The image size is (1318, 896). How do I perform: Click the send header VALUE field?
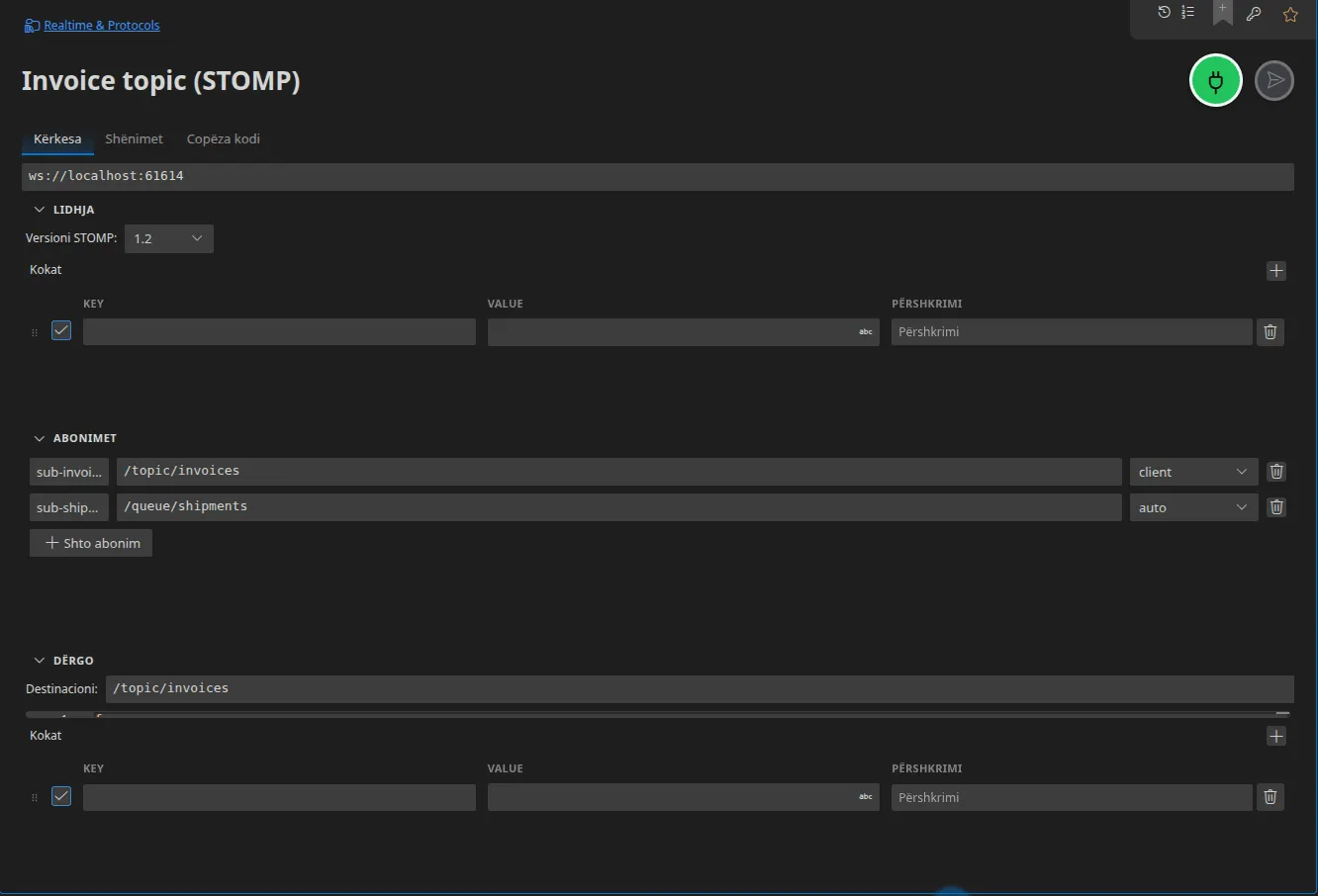coord(683,797)
